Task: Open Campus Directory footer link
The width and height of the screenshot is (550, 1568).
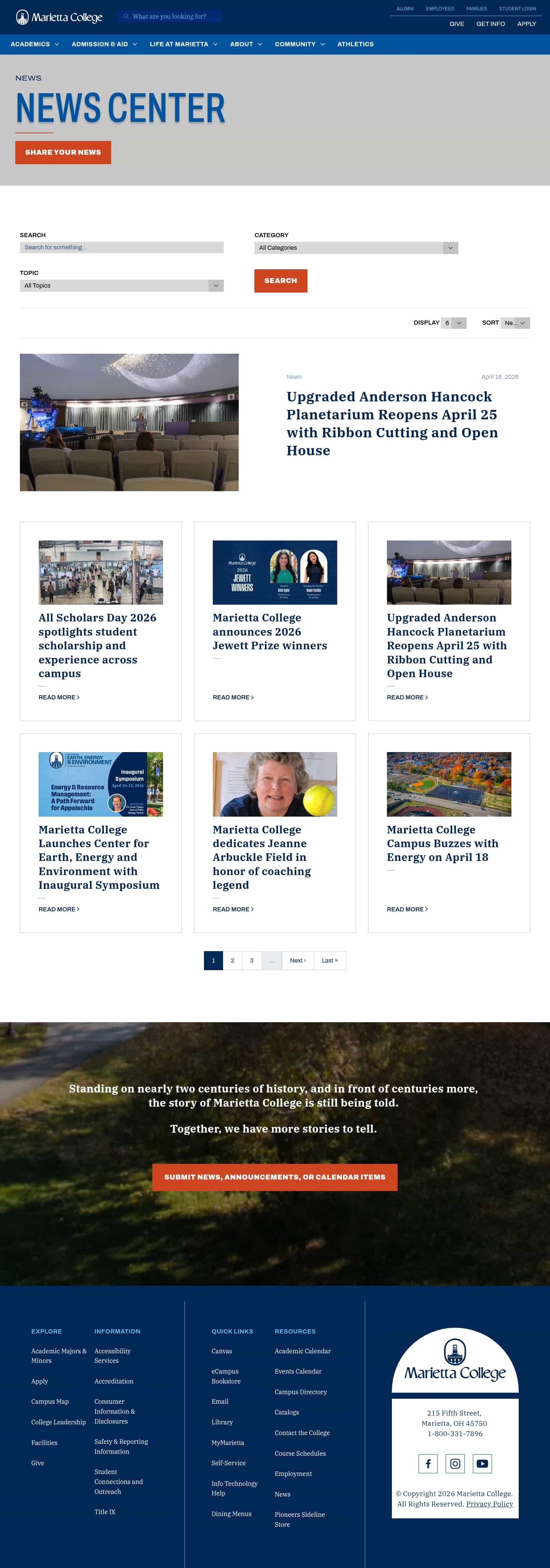Action: 301,1392
